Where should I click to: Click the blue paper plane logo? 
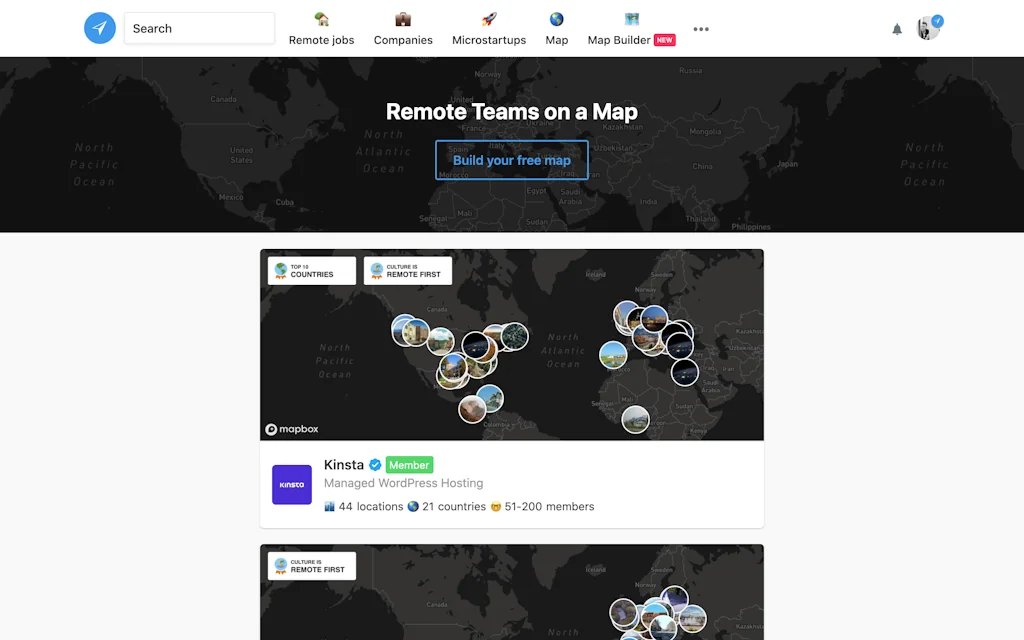[x=99, y=28]
